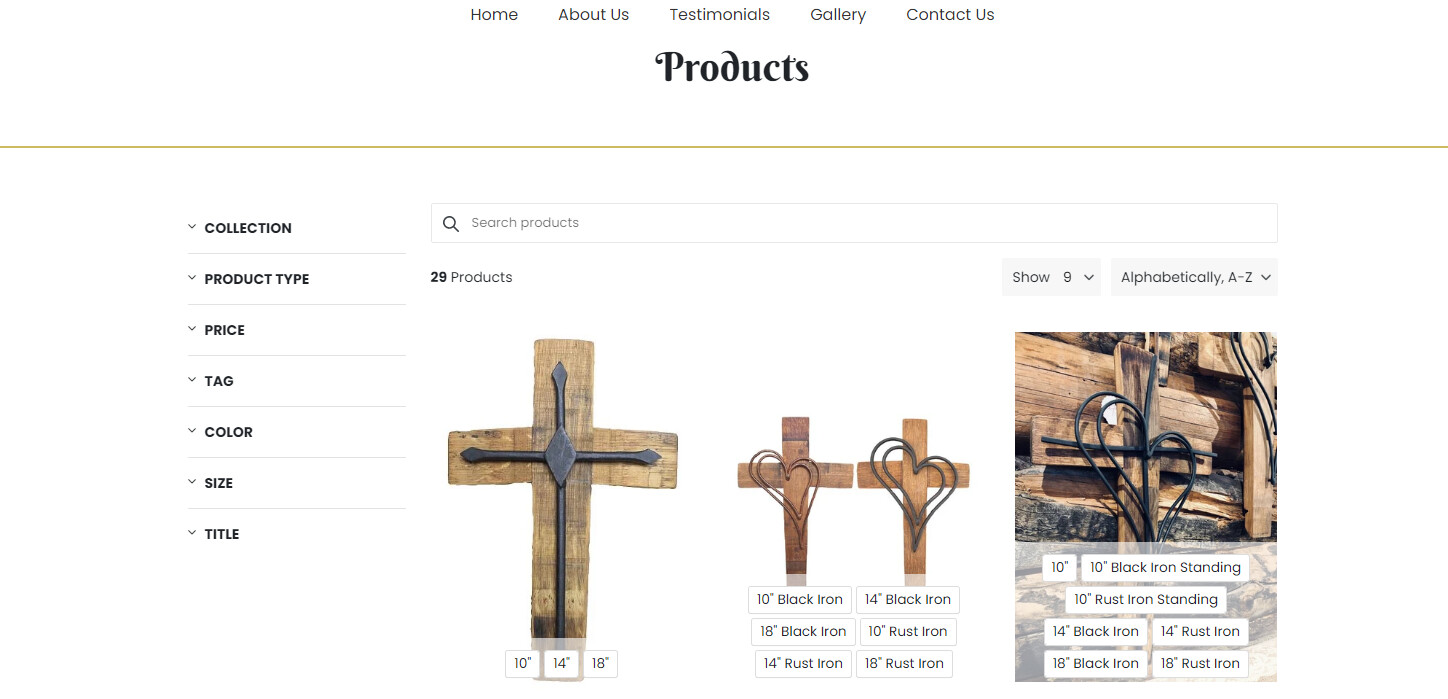Select 10" Rust Iron Standing option
This screenshot has height=699, width=1448.
tap(1145, 599)
